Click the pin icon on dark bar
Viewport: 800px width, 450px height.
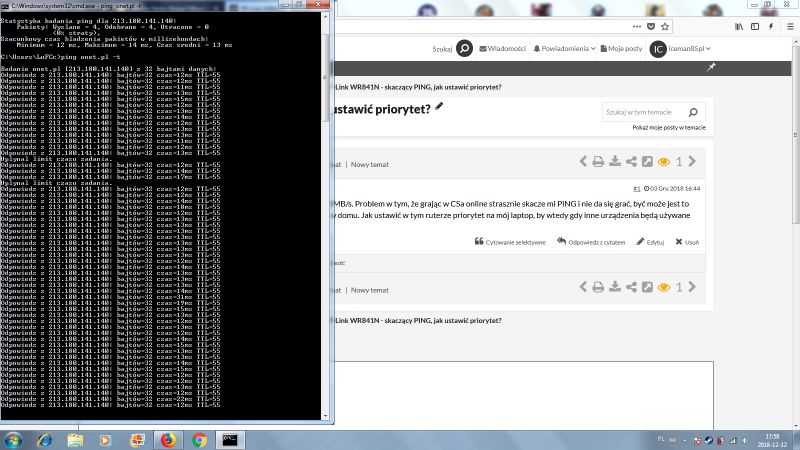[x=711, y=67]
